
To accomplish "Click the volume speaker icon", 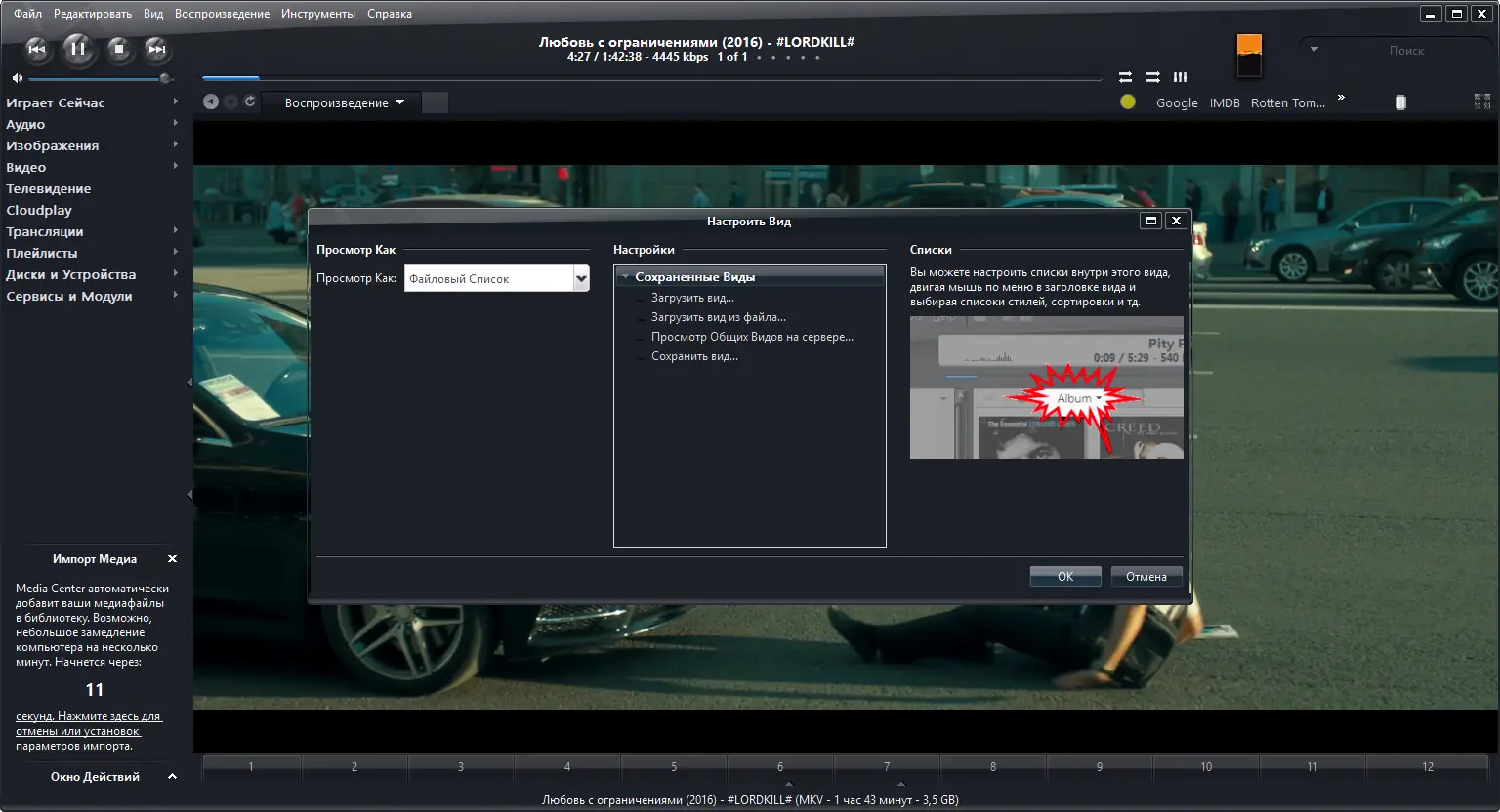I will click(17, 78).
